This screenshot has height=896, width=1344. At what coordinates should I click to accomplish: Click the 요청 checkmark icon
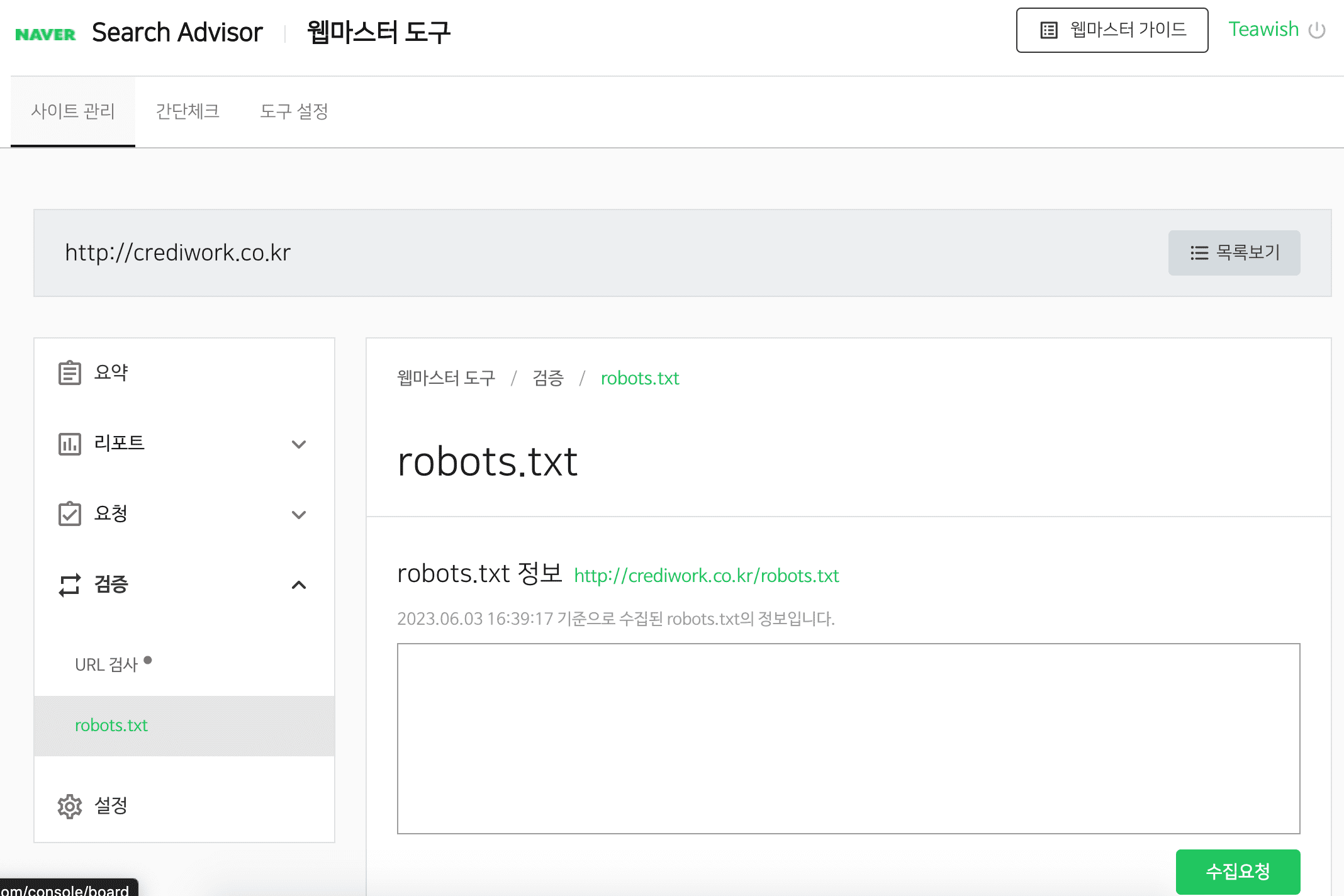click(69, 513)
